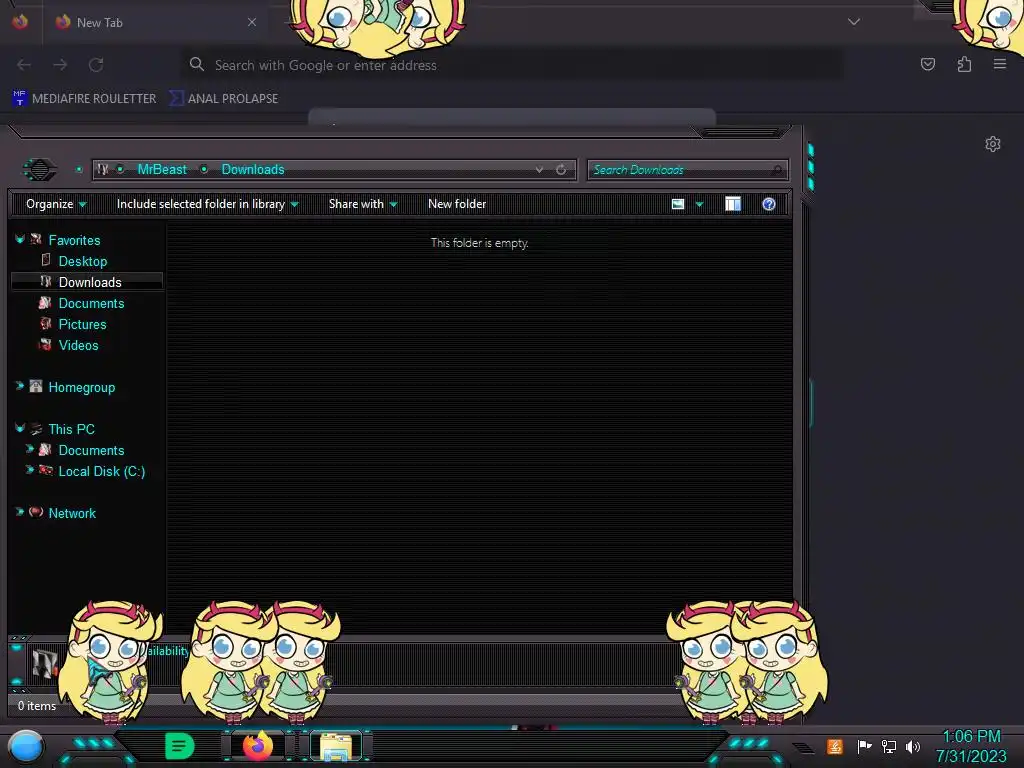Open the volume speaker tray icon
Viewport: 1024px width, 768px height.
tap(913, 746)
